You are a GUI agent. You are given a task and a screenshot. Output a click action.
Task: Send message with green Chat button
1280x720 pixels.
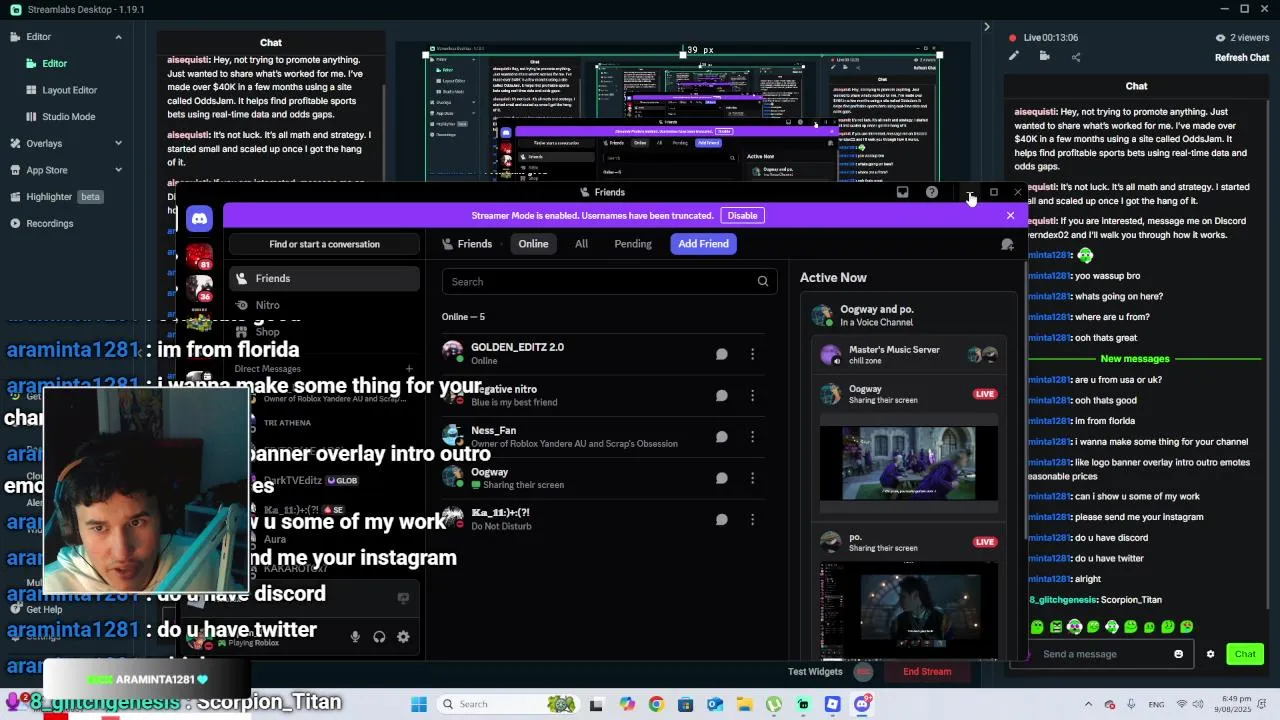[x=1245, y=654]
